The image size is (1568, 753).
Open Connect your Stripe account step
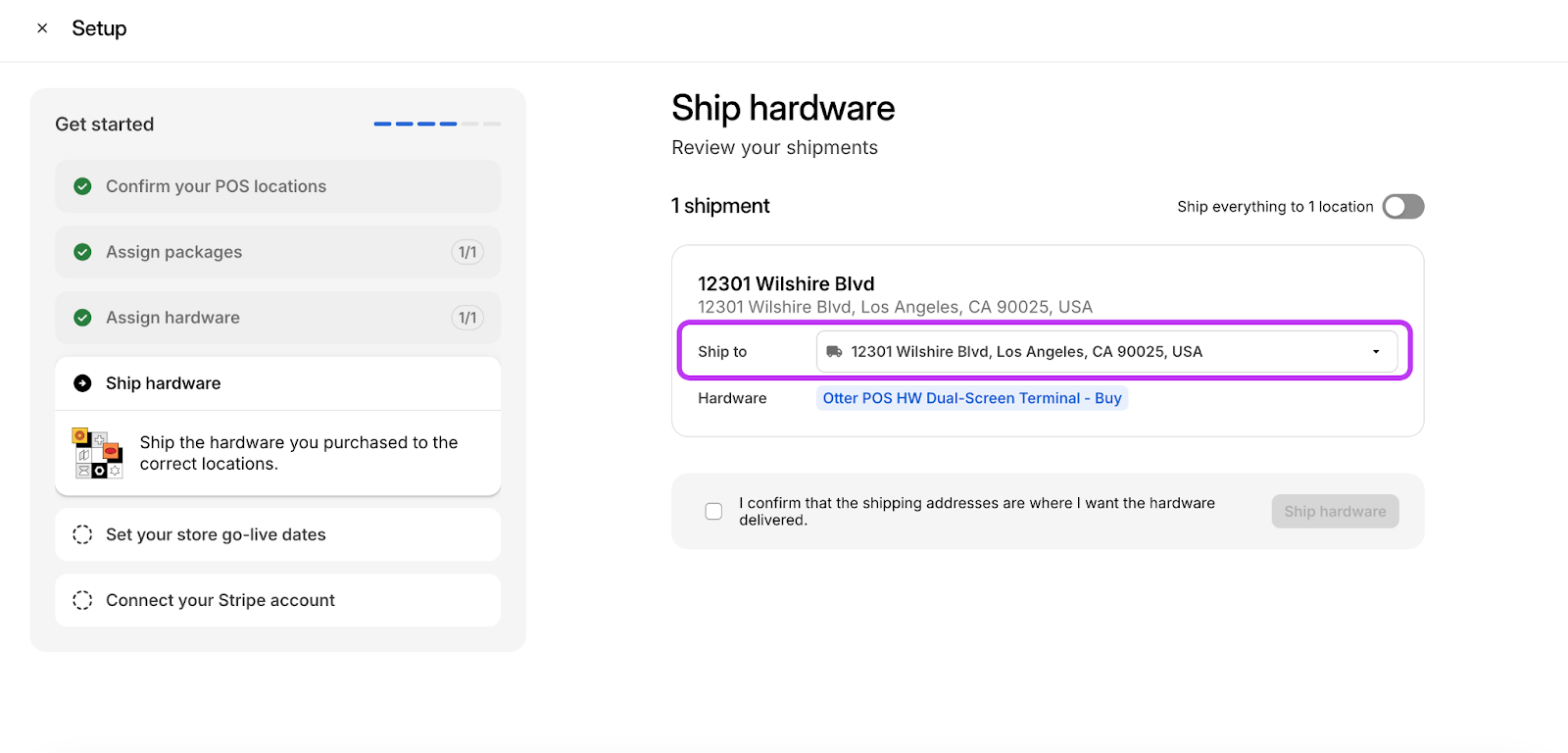[220, 600]
